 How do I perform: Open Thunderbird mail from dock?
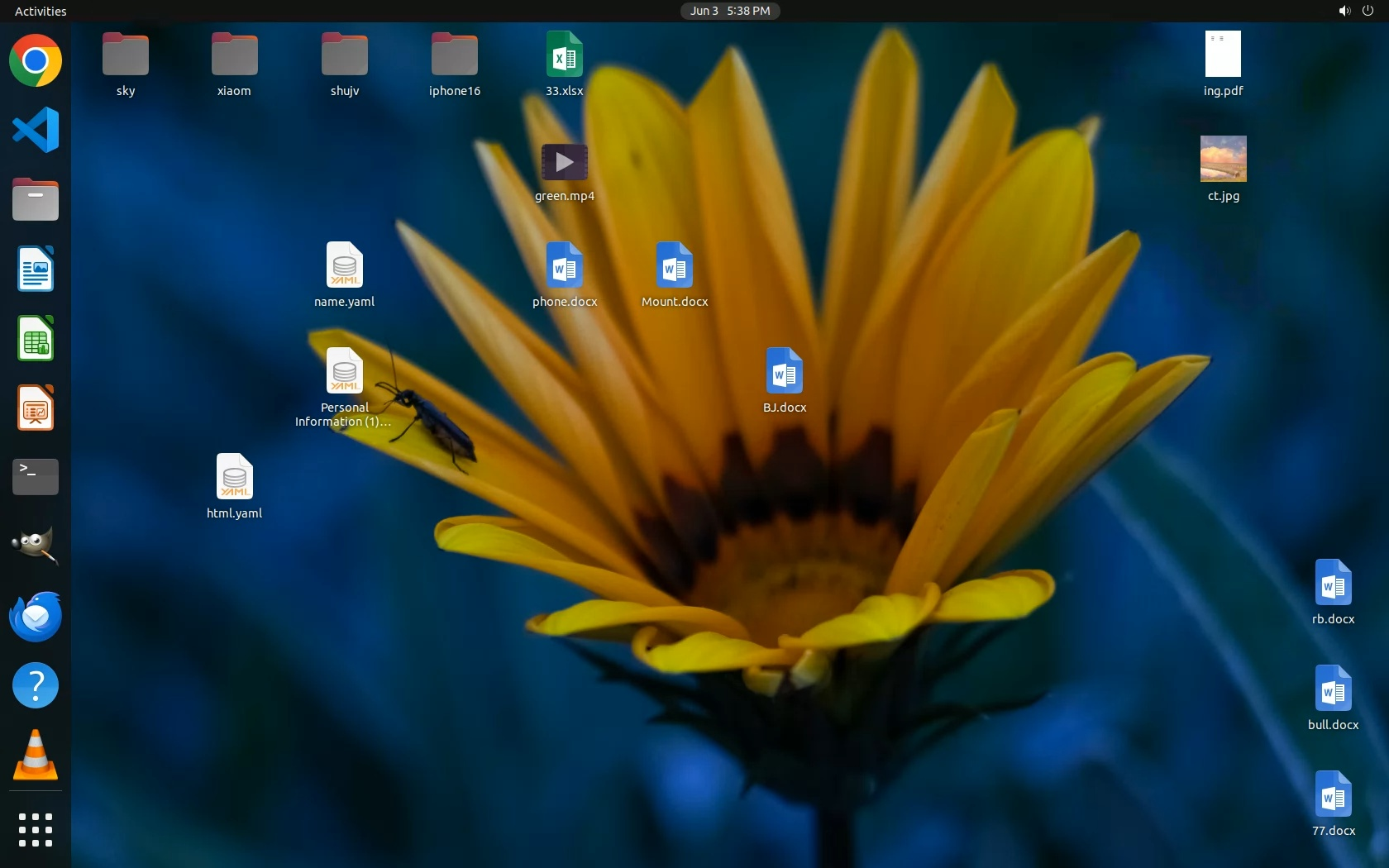point(36,616)
